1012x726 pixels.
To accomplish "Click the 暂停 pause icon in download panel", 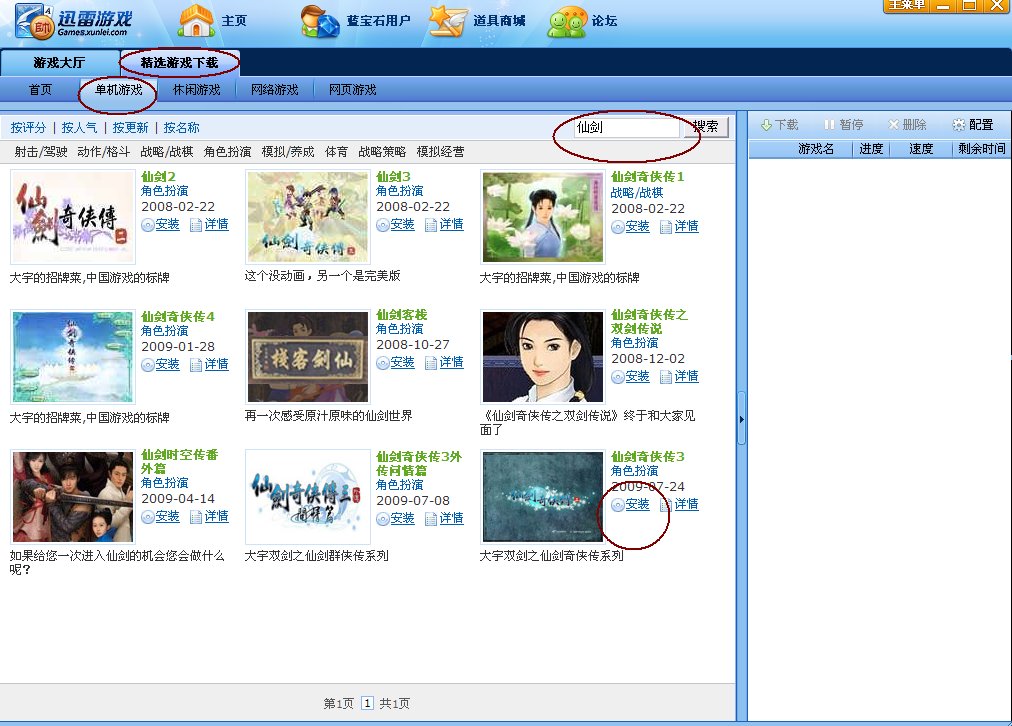I will point(843,124).
